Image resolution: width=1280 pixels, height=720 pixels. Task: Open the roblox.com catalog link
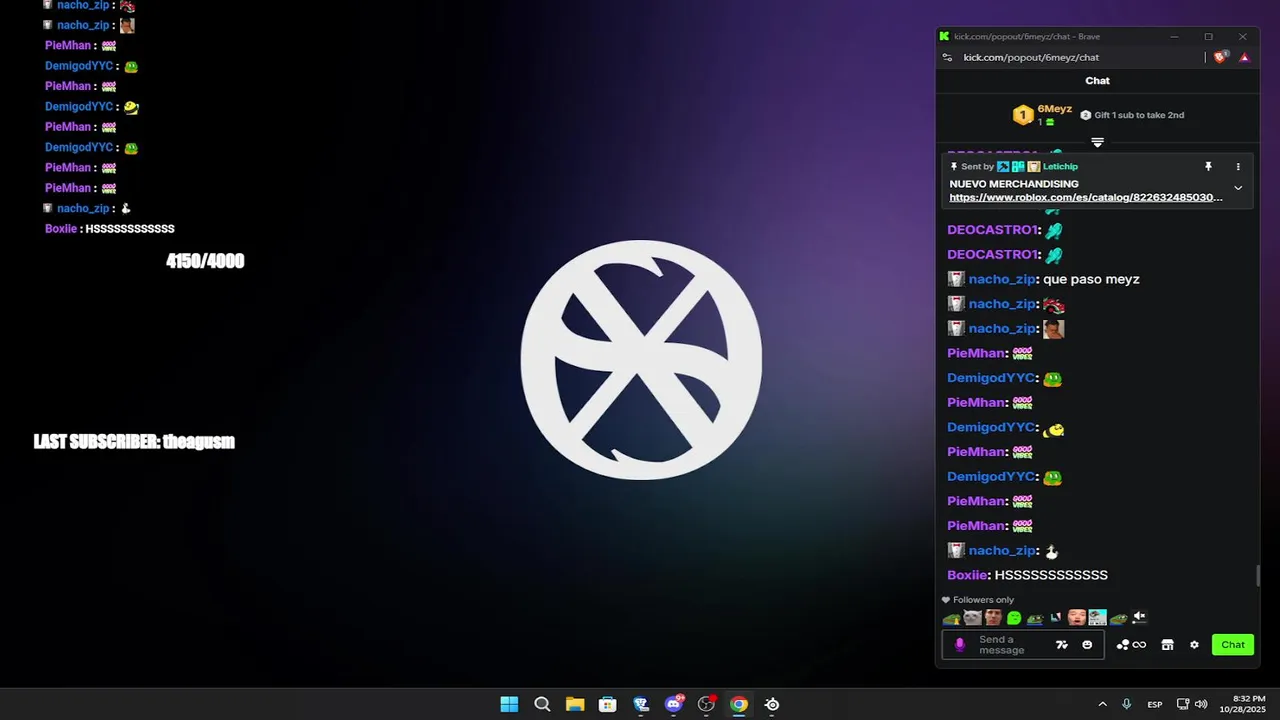click(1086, 197)
